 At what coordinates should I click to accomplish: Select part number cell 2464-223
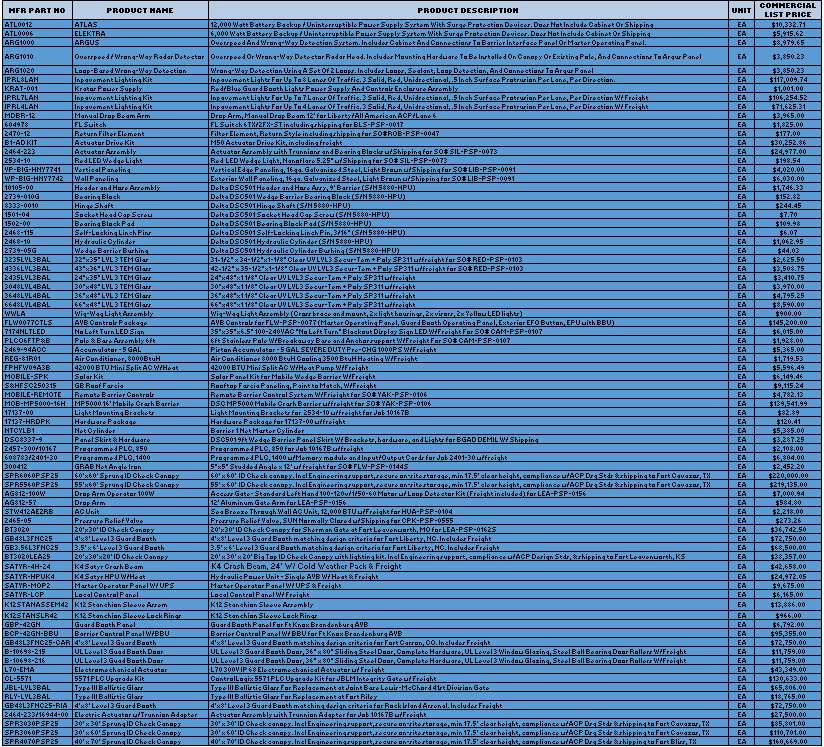click(x=37, y=152)
